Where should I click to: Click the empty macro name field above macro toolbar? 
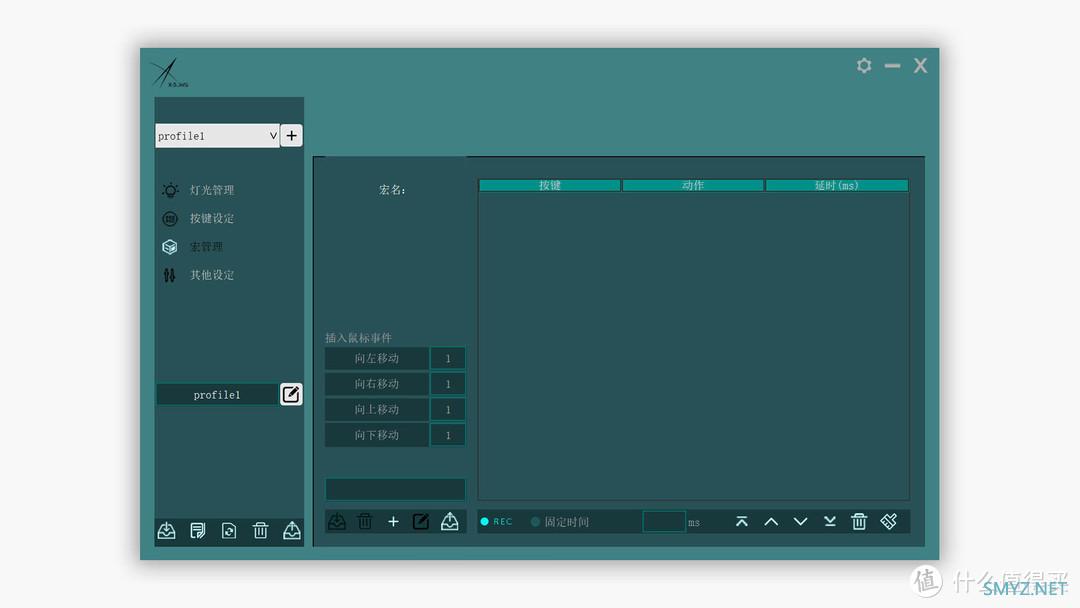tap(395, 489)
